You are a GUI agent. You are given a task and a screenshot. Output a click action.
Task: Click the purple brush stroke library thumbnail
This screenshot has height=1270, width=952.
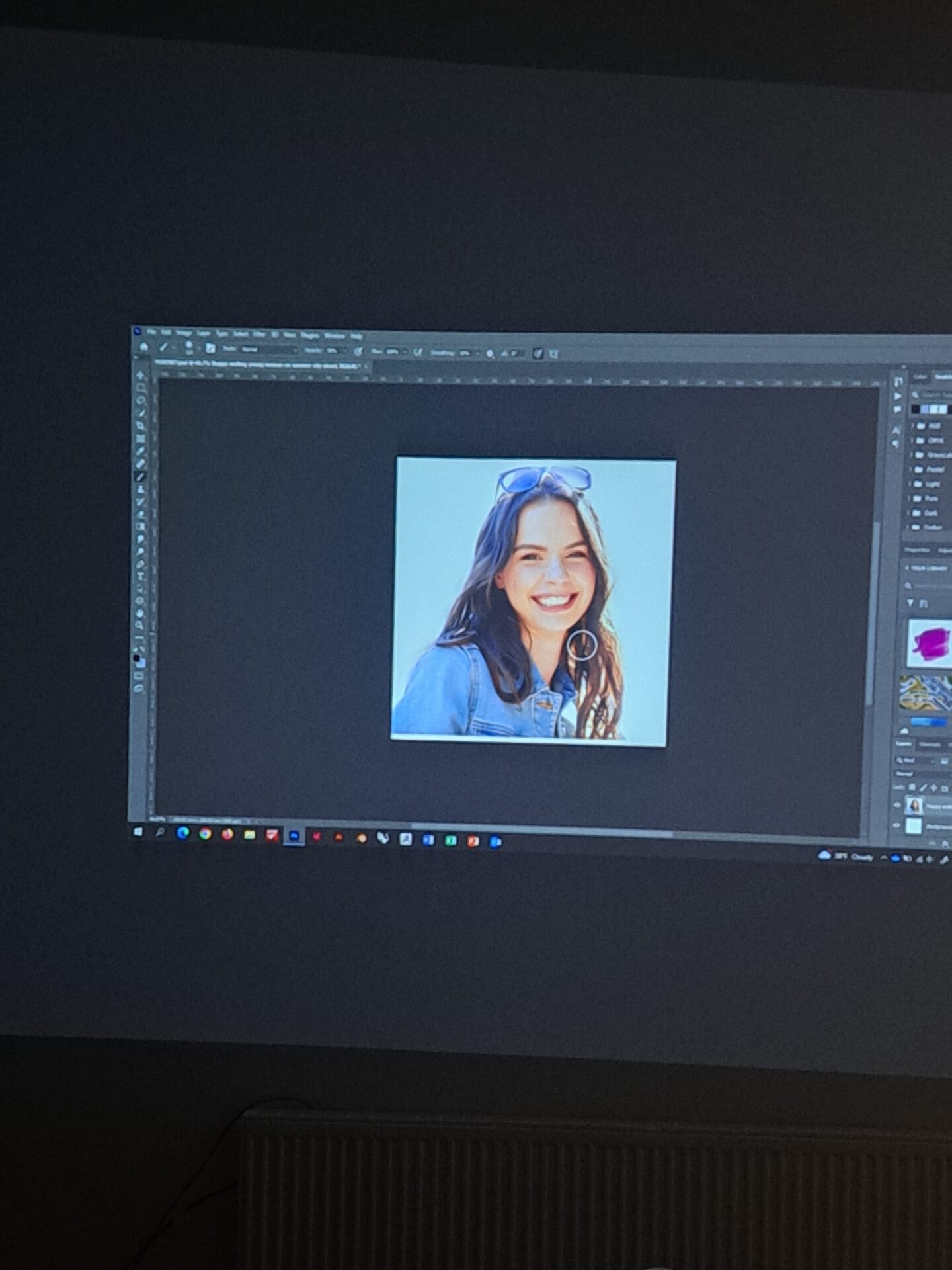pos(930,643)
